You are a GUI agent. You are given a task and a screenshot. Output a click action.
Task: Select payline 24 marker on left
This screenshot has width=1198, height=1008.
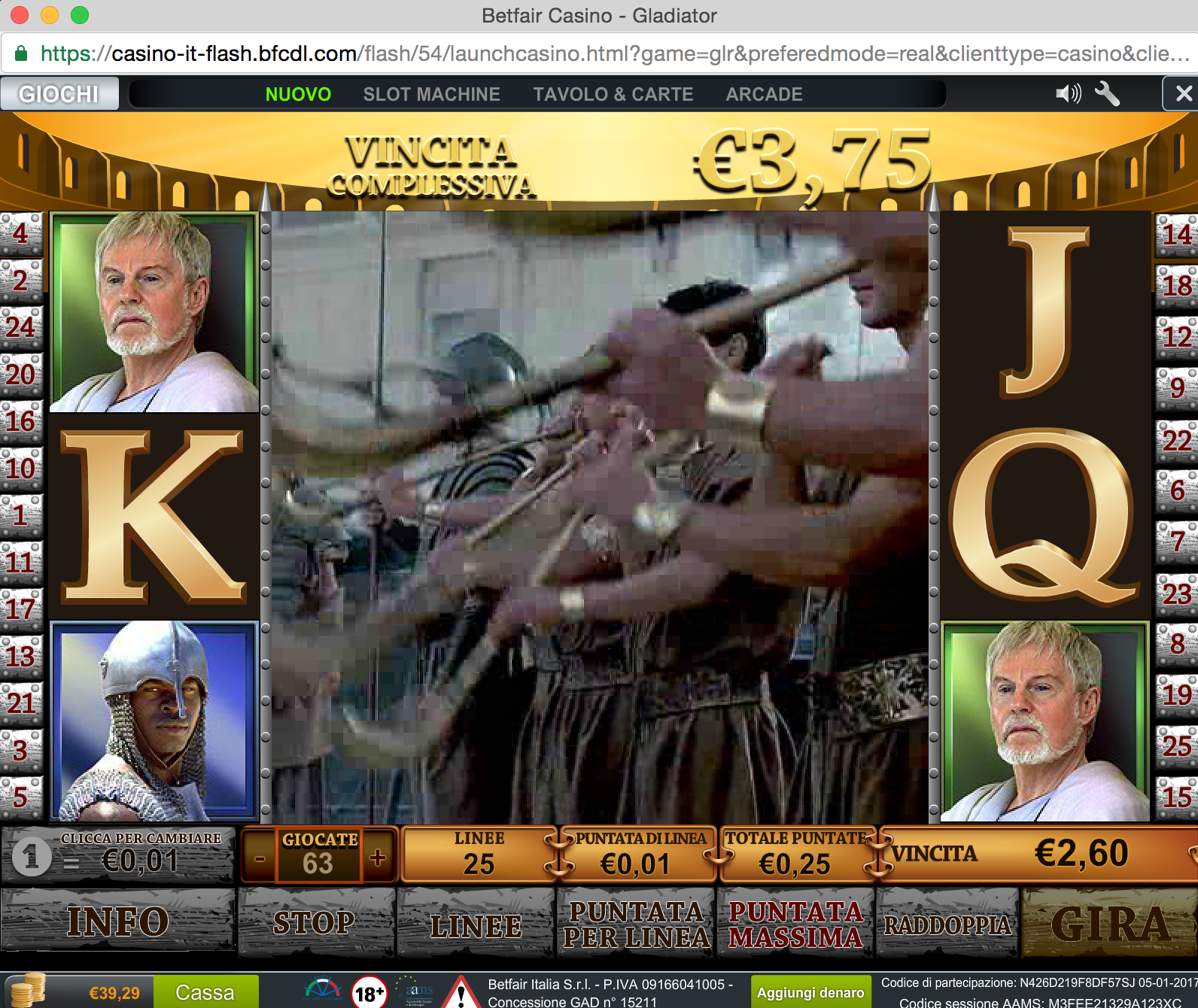[21, 327]
